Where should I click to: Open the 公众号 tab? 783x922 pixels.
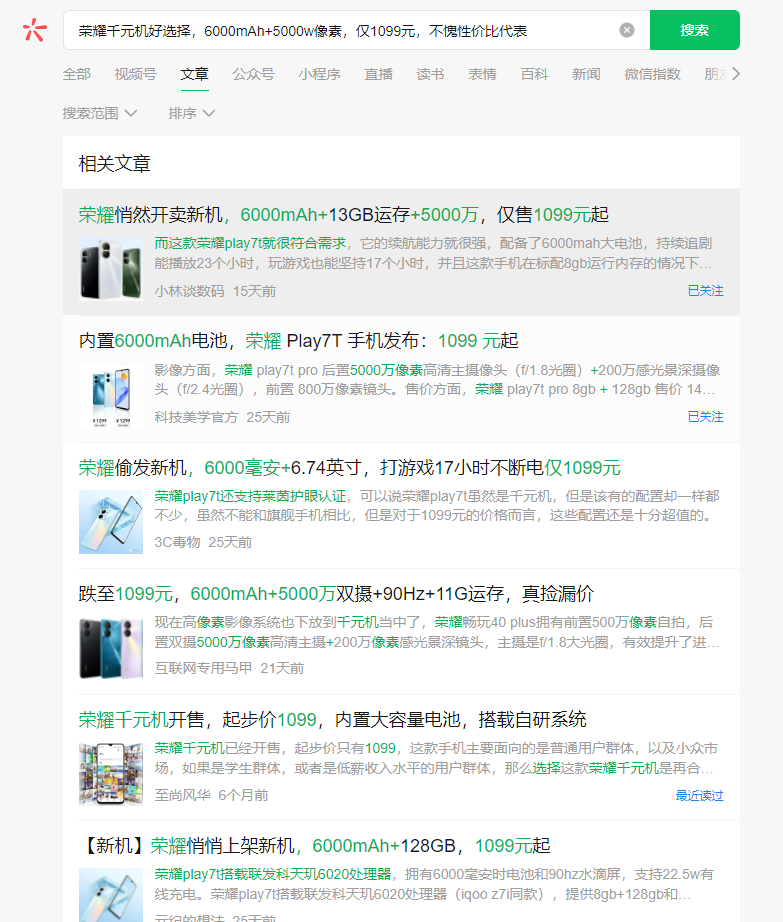[253, 74]
